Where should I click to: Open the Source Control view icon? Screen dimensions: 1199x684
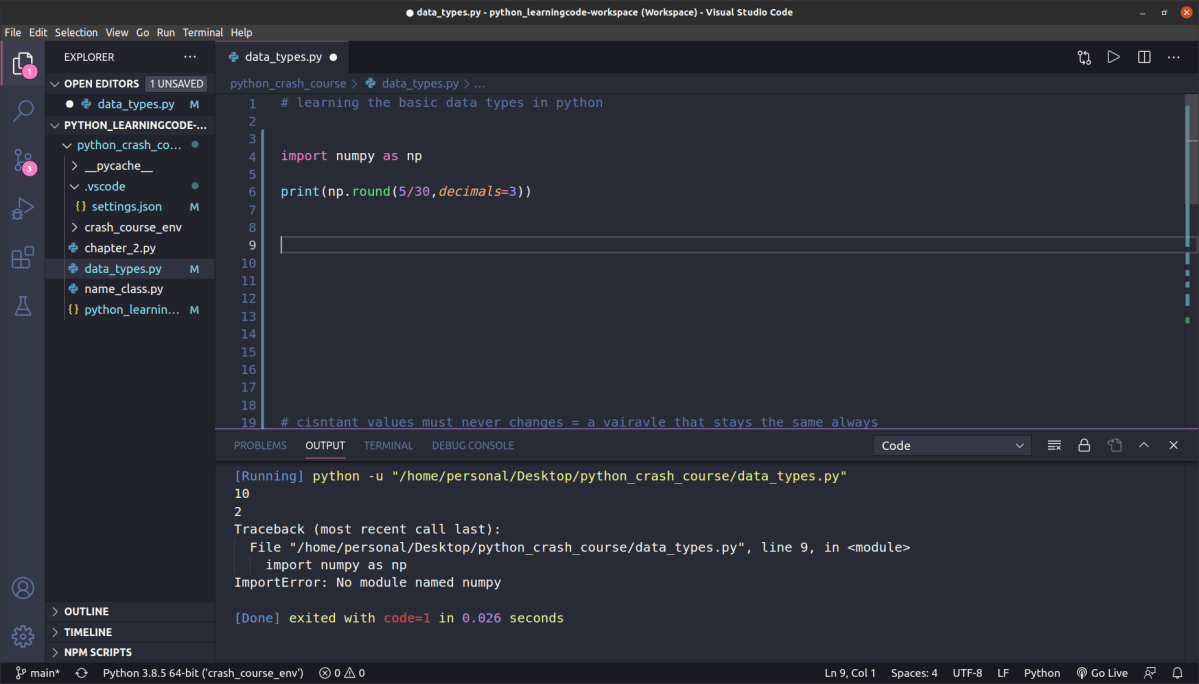[23, 160]
